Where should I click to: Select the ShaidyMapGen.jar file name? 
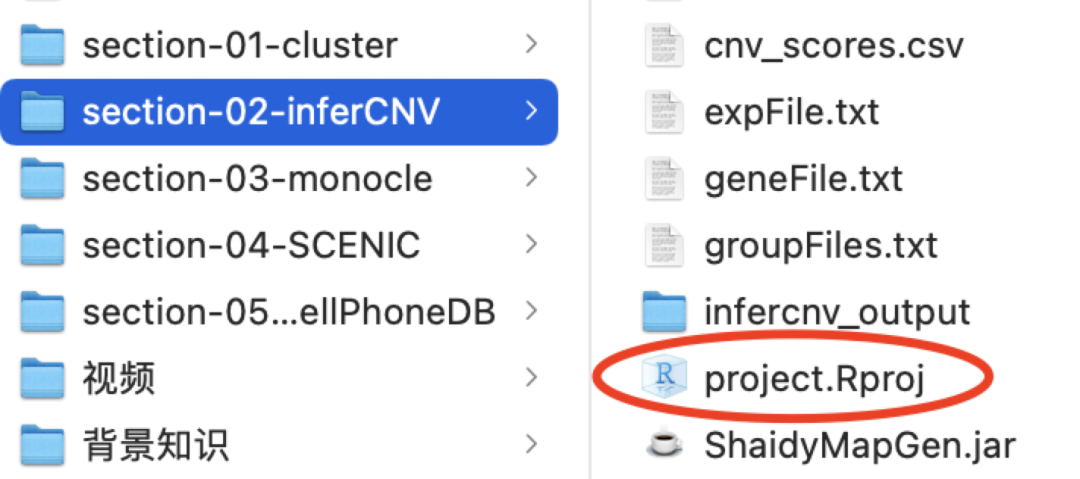point(859,444)
